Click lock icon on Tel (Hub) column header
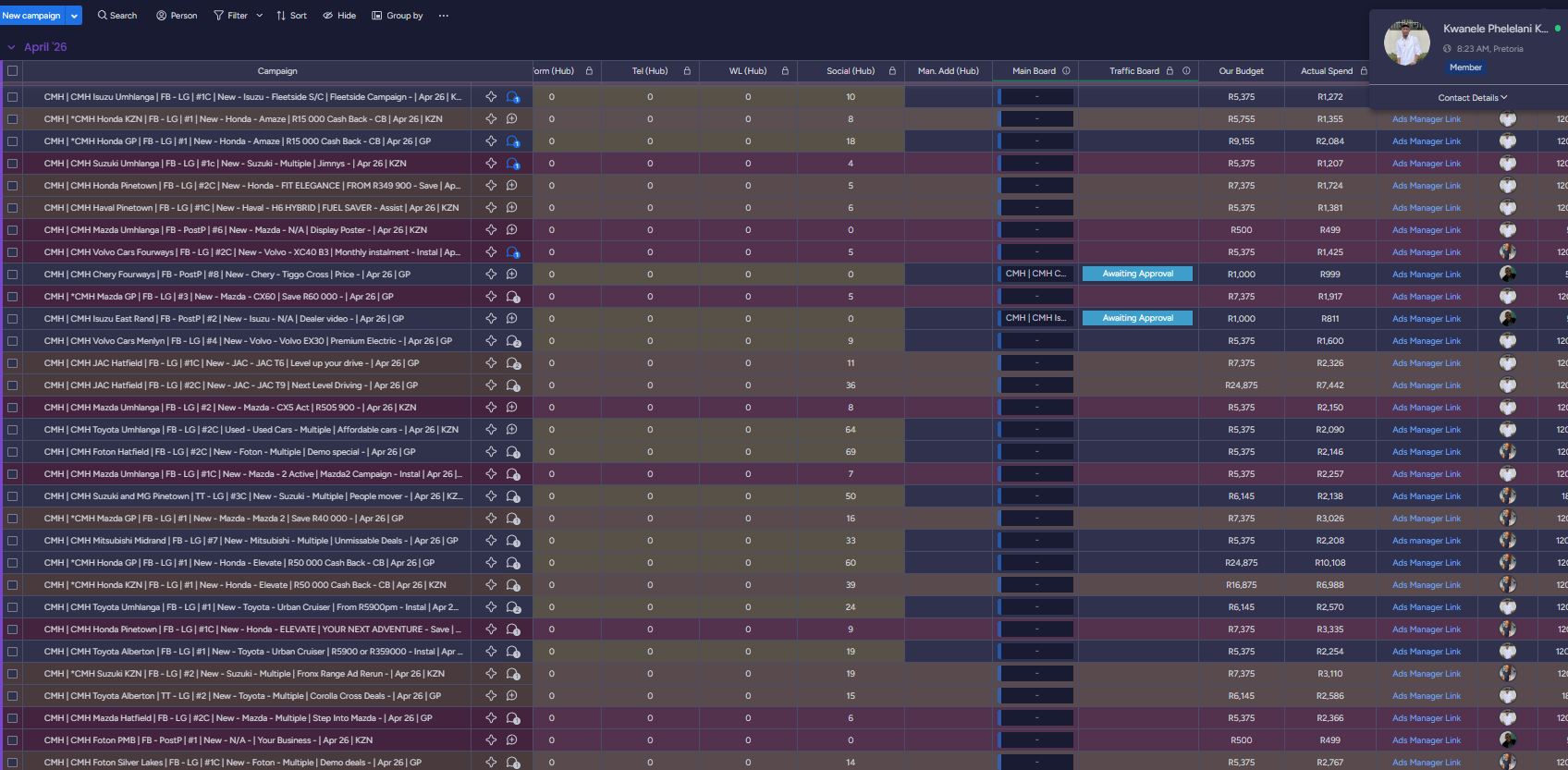This screenshot has height=770, width=1568. (x=687, y=71)
